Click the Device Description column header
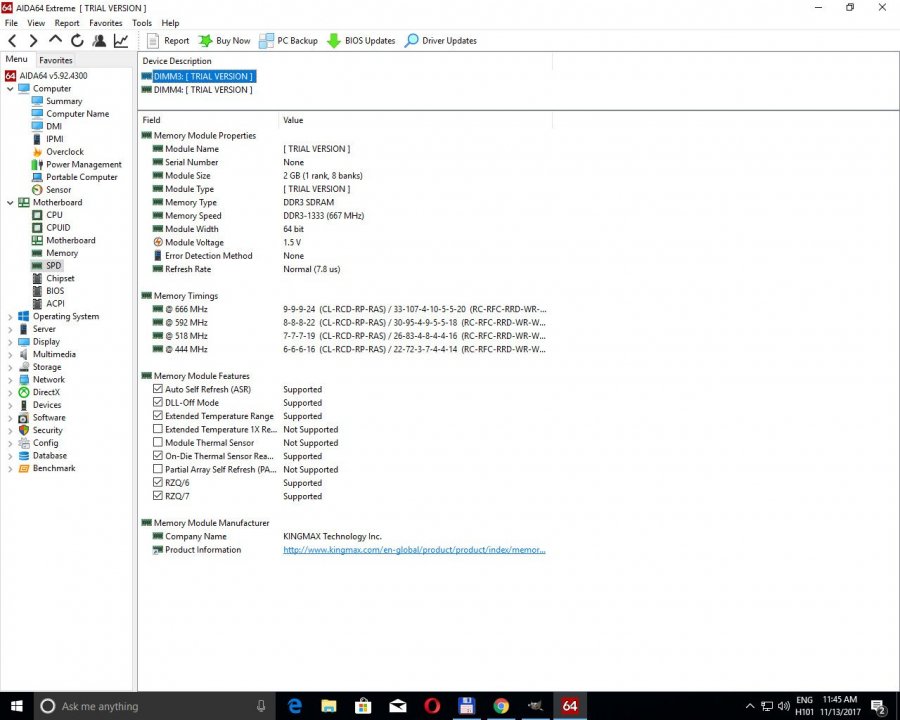 coord(345,61)
